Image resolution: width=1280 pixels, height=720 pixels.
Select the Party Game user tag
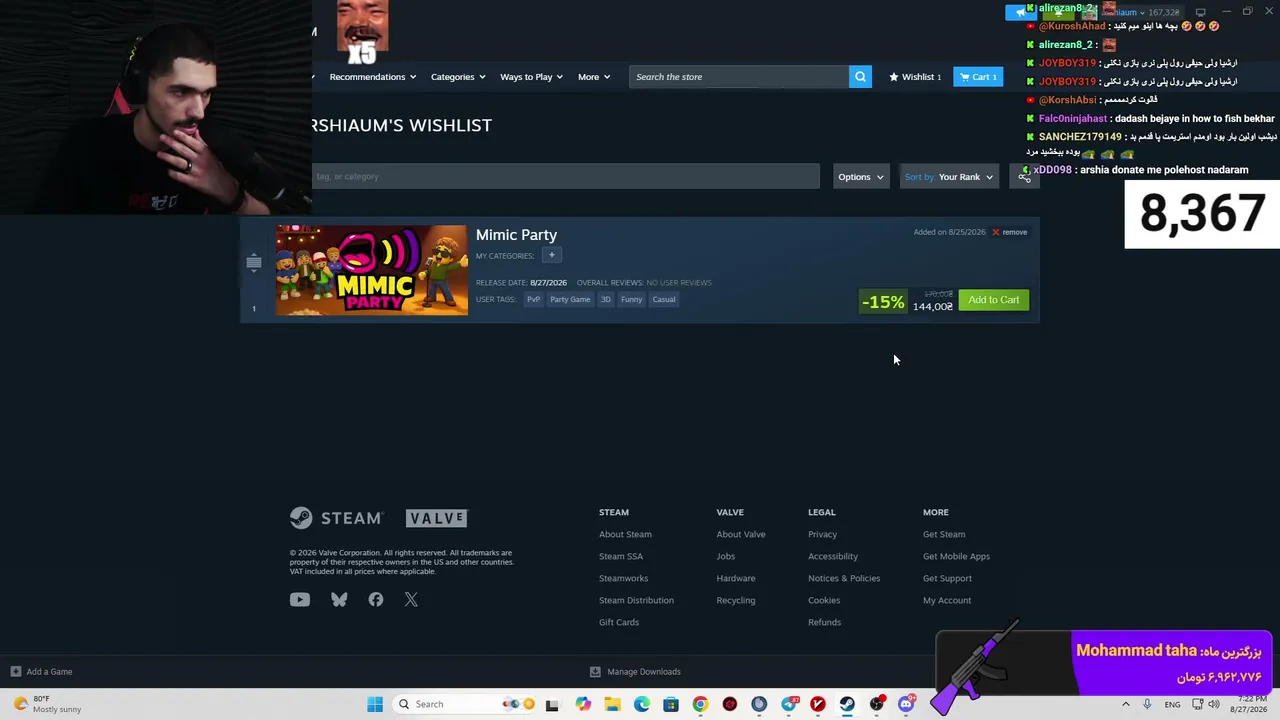point(570,299)
